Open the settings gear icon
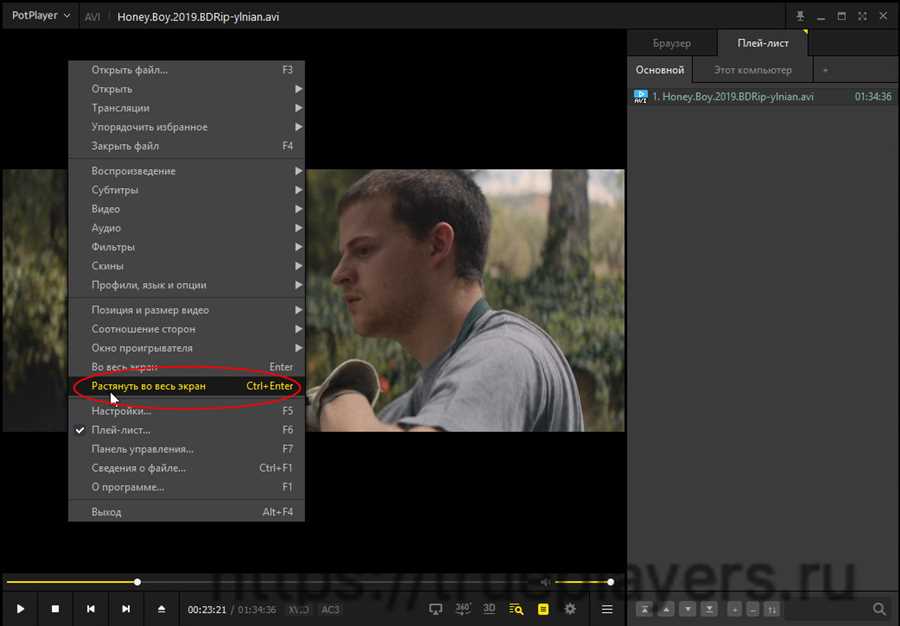This screenshot has height=626, width=900. [570, 609]
